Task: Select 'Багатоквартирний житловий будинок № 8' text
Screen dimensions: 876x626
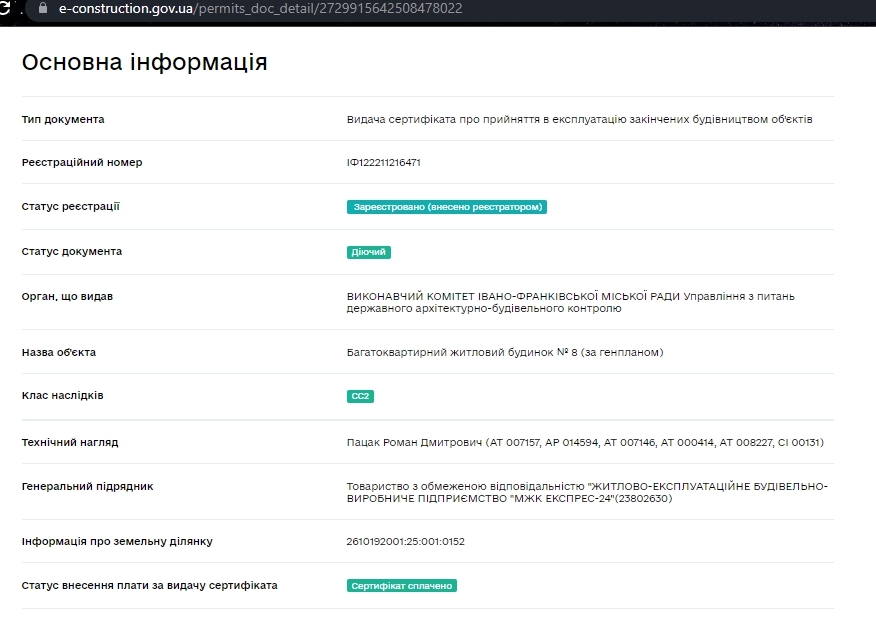Action: pos(462,352)
